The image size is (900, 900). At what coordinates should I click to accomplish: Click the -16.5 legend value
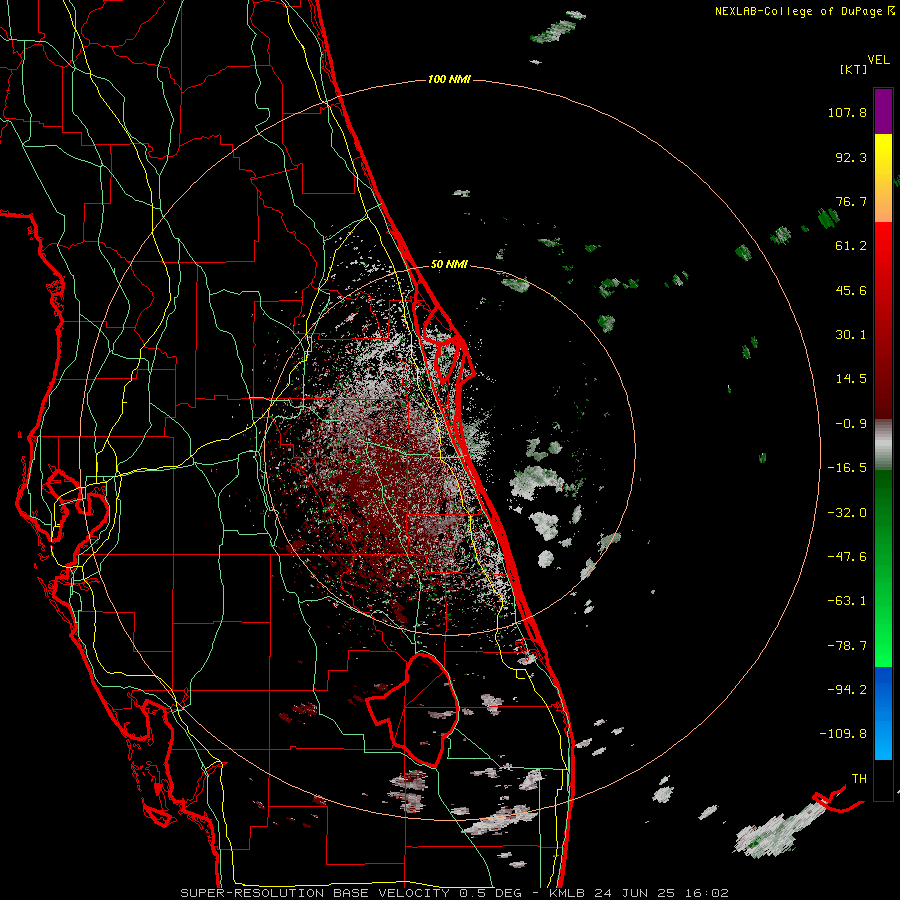point(847,468)
